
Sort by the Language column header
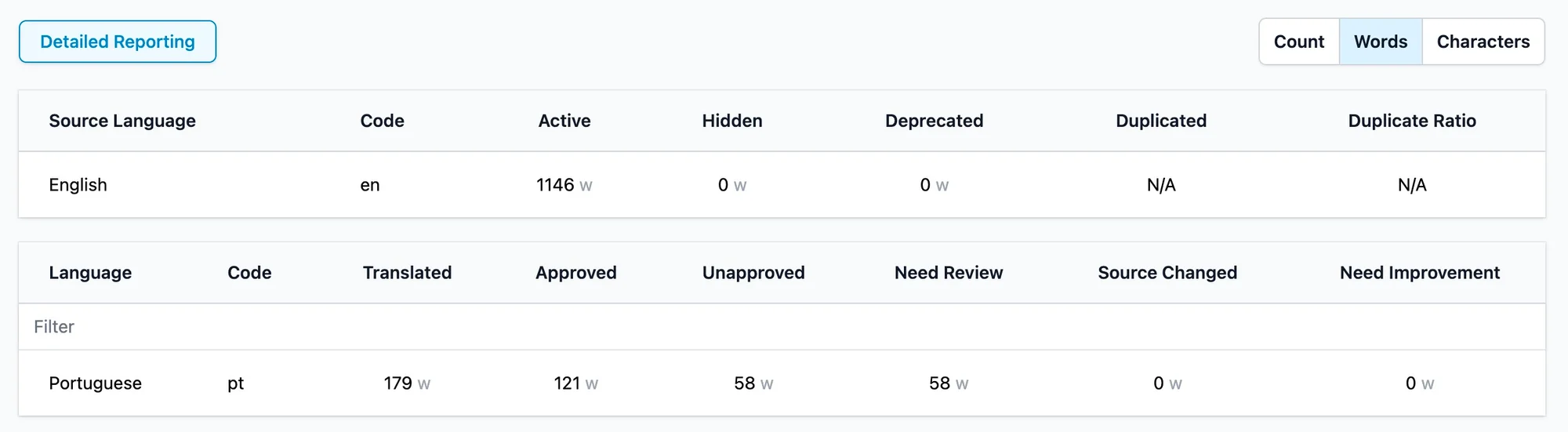click(x=90, y=273)
